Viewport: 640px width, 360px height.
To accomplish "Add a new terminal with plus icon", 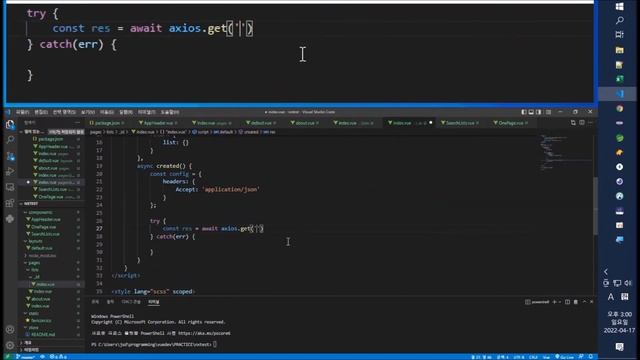I will pos(554,302).
